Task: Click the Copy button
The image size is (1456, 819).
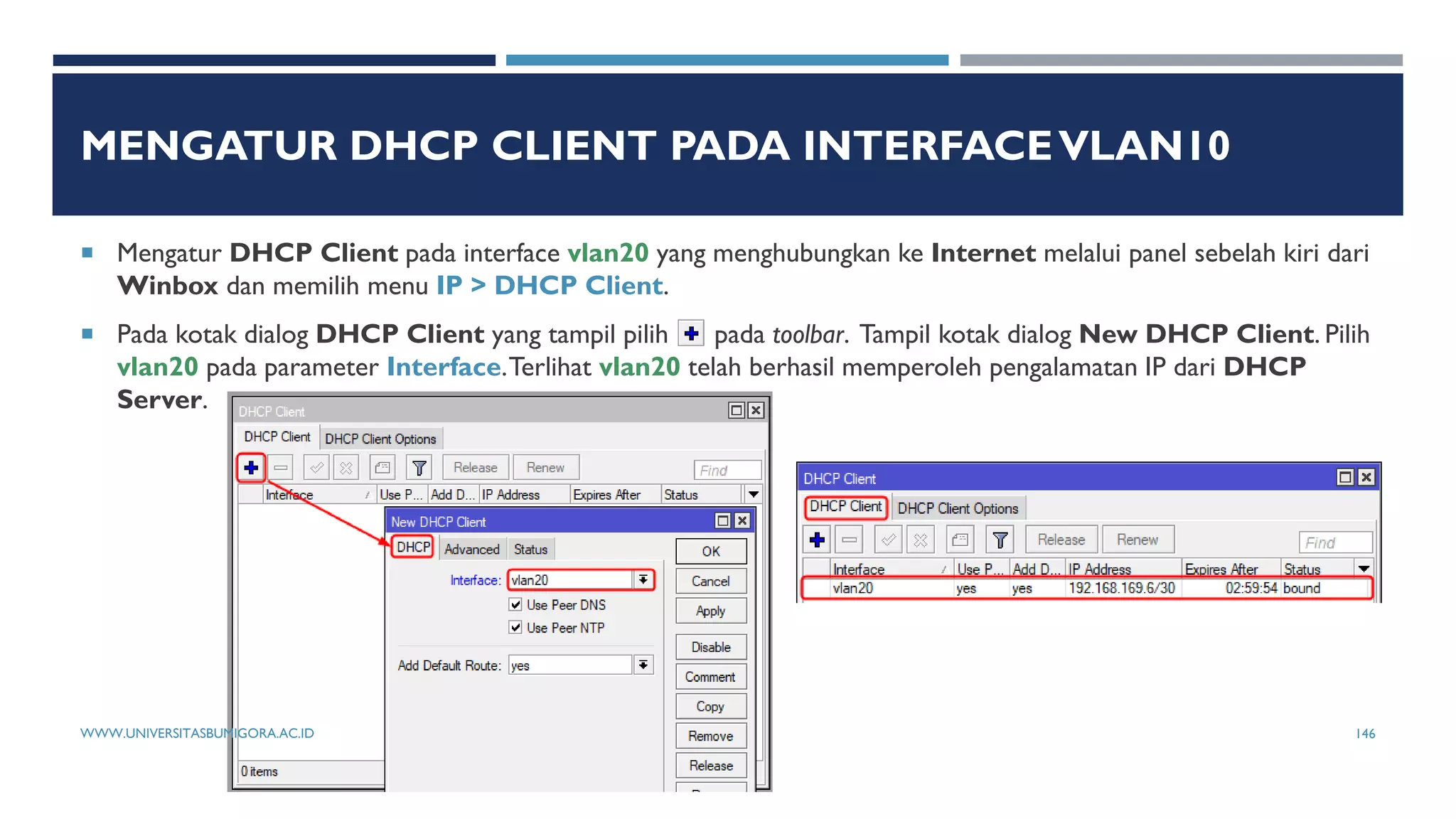Action: coord(711,707)
